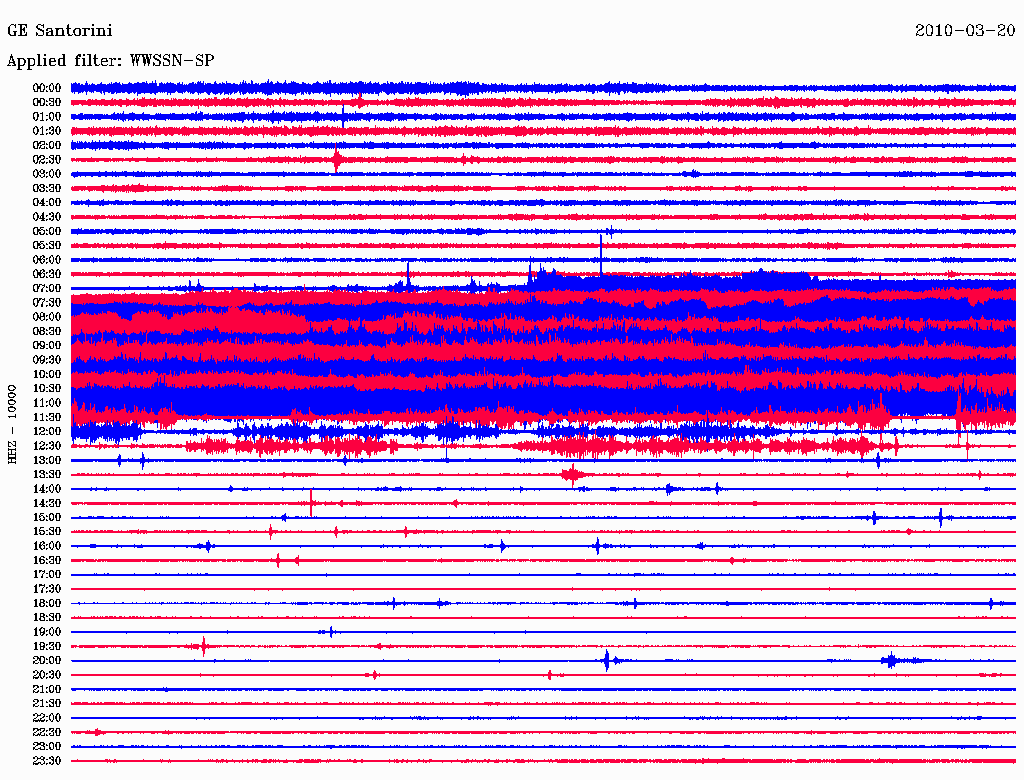
Task: Select the 12:00 time label
Action: [x=47, y=432]
